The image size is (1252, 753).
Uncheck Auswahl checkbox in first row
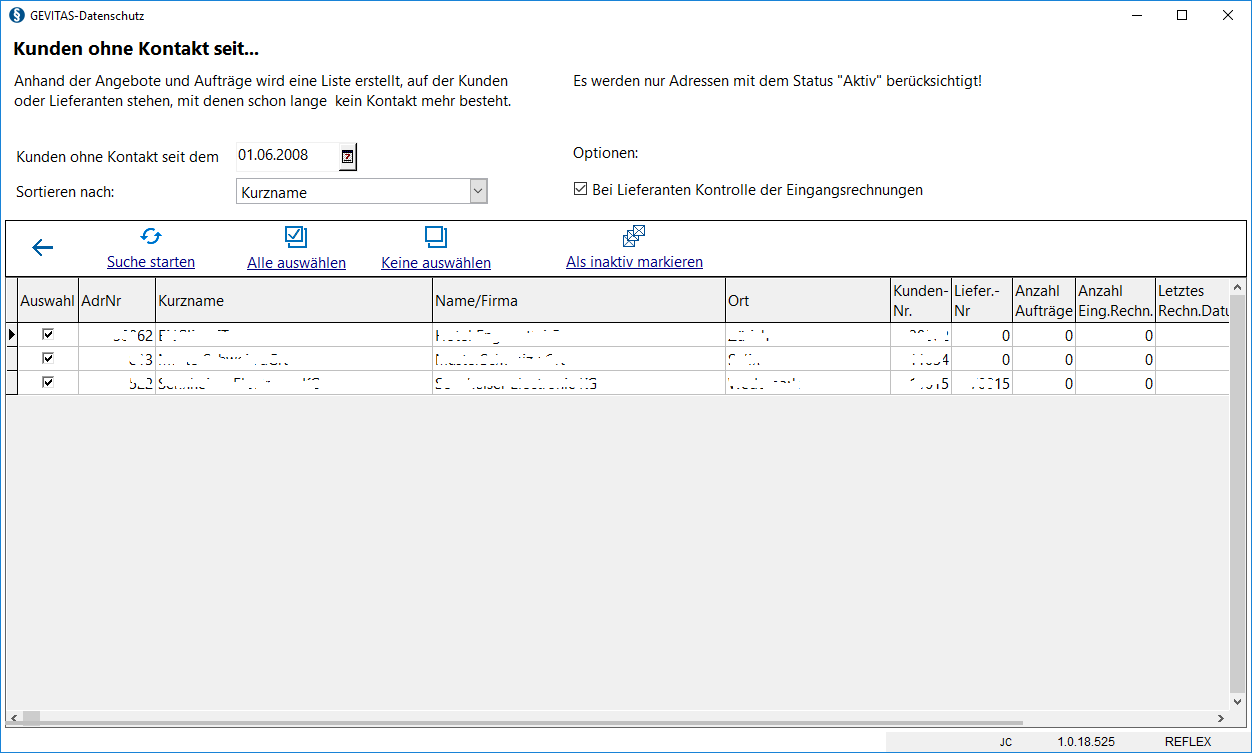tap(48, 335)
